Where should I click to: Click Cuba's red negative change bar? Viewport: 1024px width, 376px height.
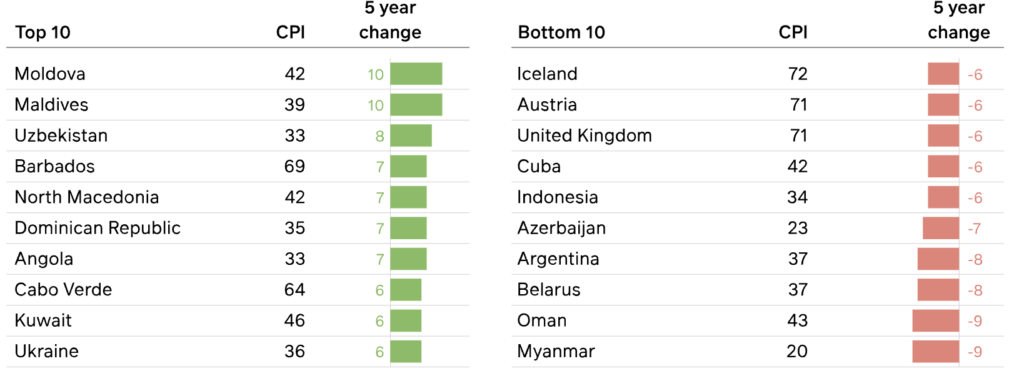[943, 166]
